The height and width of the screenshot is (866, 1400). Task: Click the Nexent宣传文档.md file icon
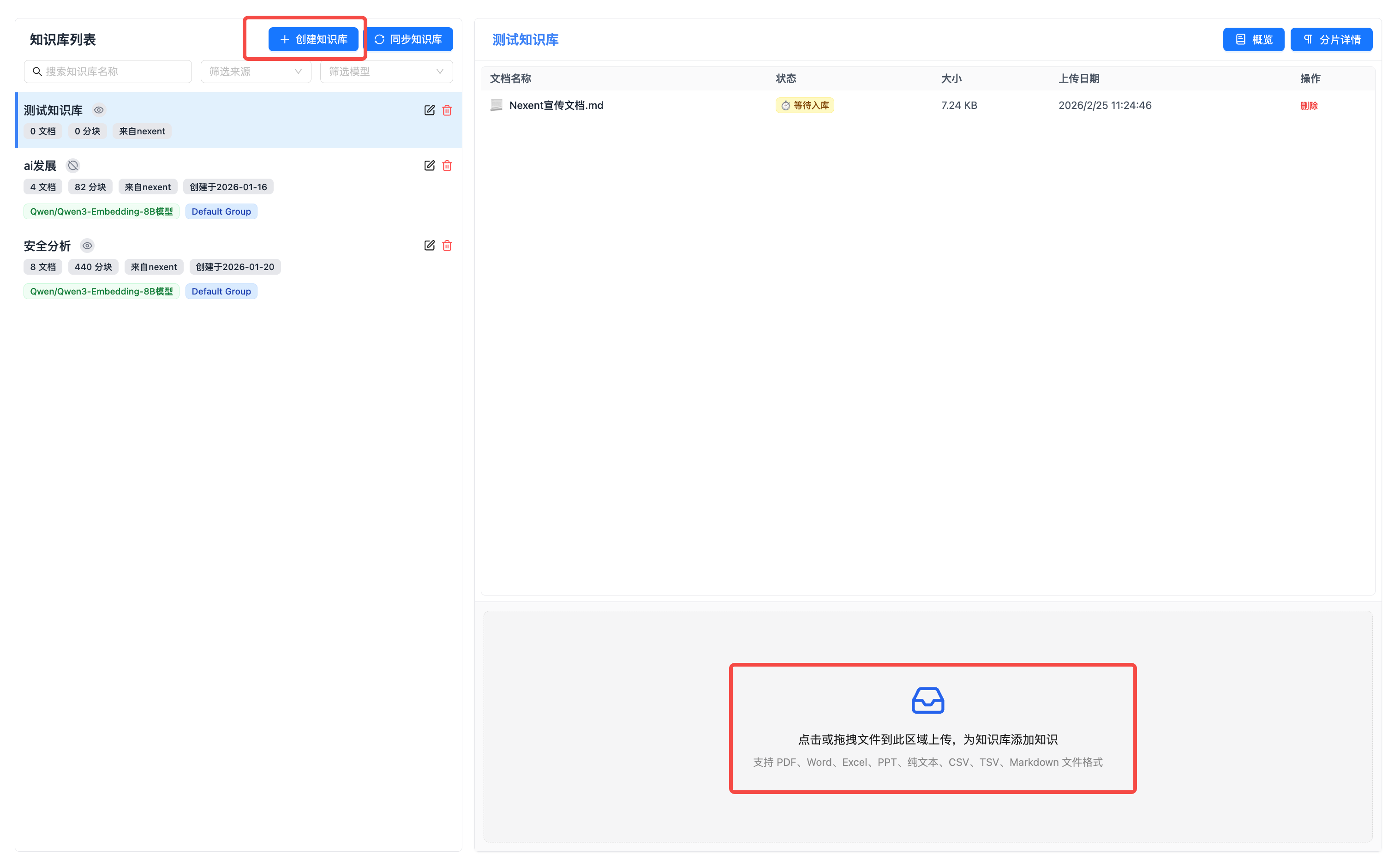coord(496,105)
